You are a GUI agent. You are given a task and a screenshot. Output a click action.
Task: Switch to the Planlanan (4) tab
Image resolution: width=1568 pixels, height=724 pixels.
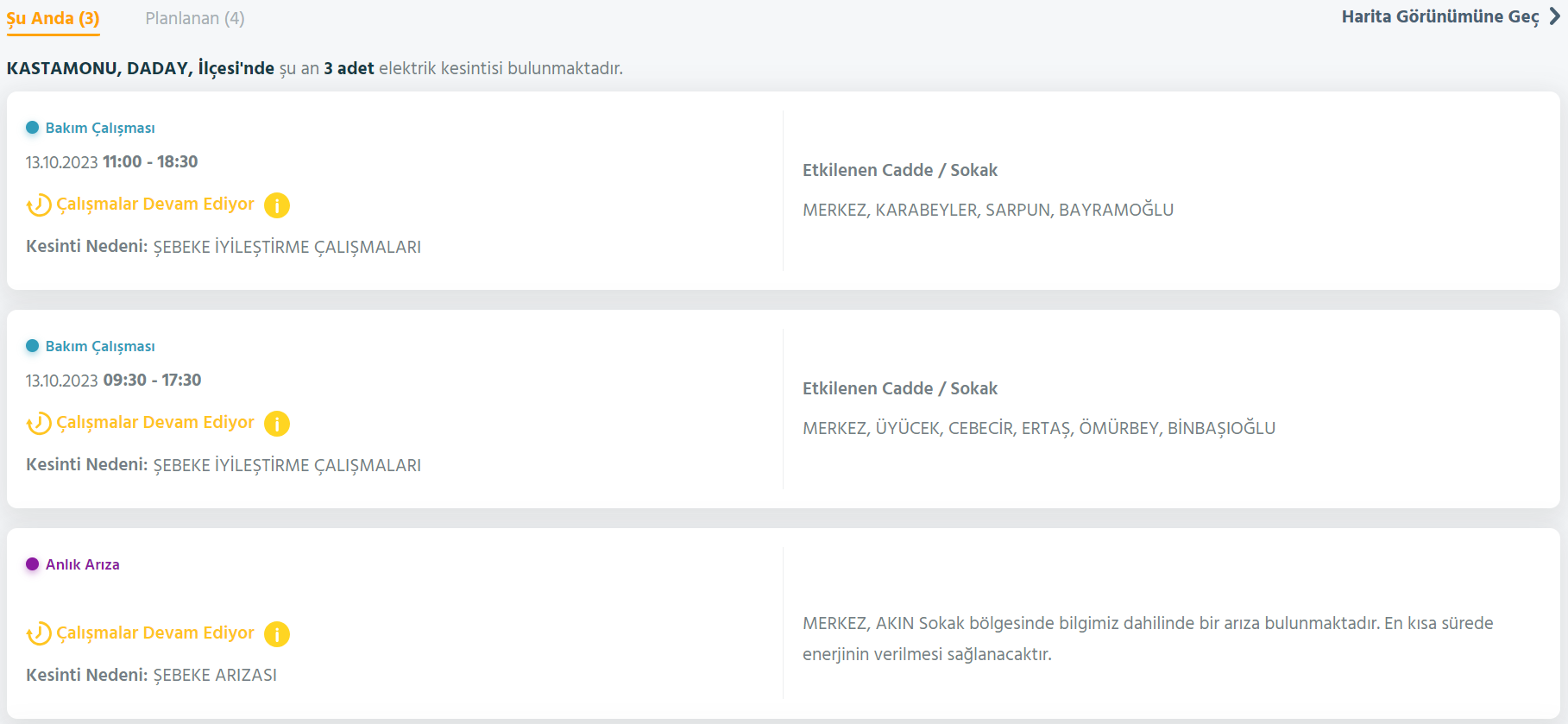195,18
